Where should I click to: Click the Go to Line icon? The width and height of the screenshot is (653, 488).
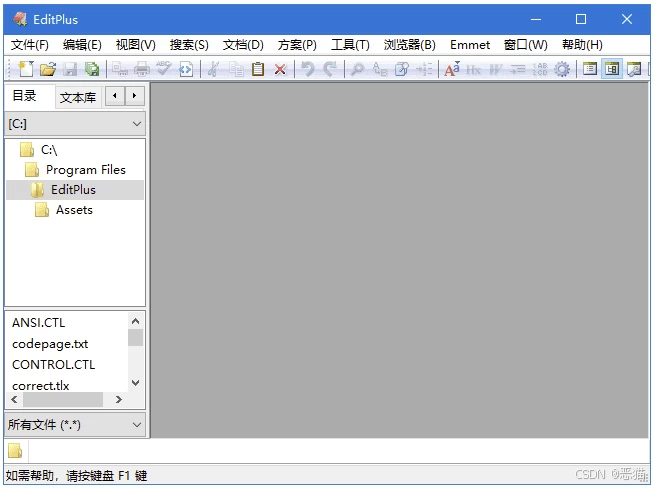coord(424,69)
